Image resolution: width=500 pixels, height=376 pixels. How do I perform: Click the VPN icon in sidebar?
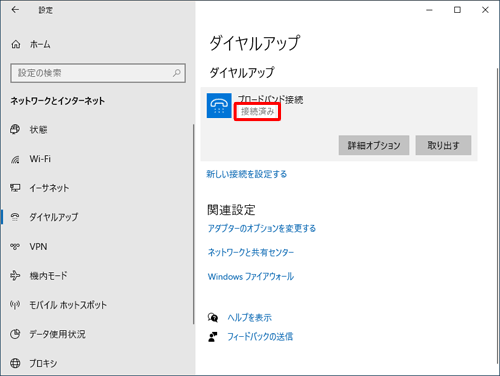15,246
